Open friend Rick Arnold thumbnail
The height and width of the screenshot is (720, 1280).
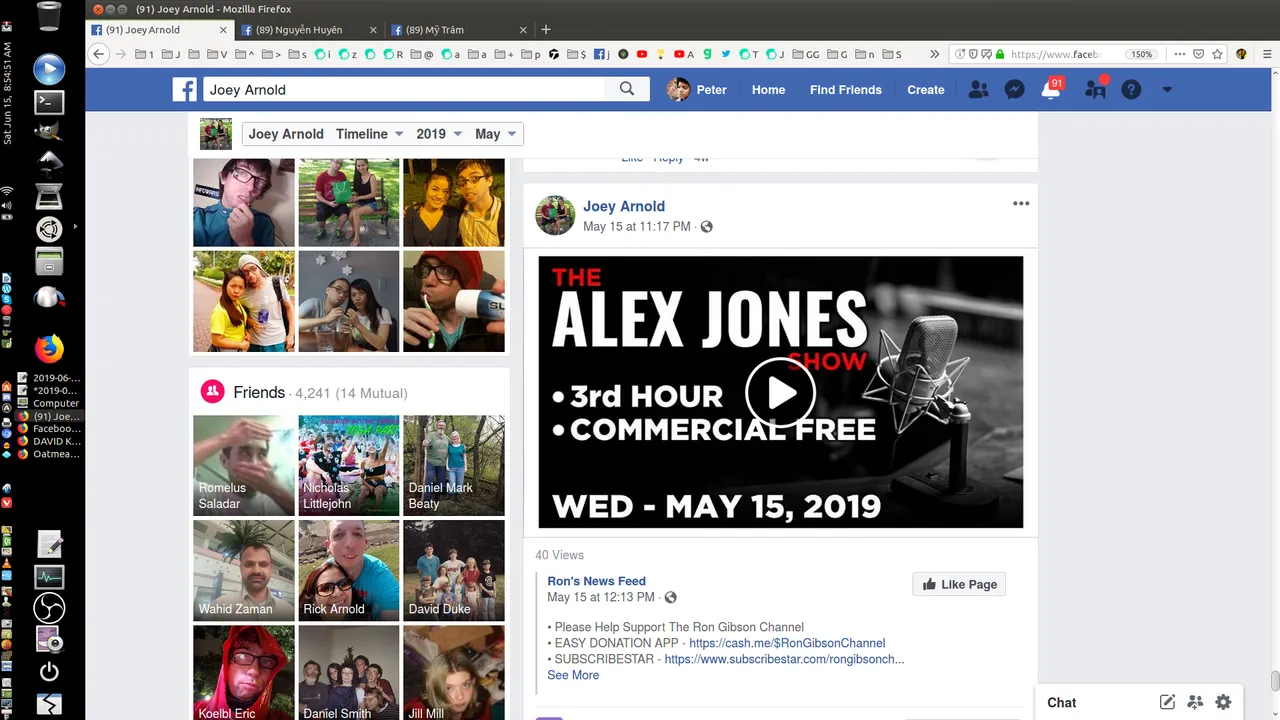click(349, 570)
